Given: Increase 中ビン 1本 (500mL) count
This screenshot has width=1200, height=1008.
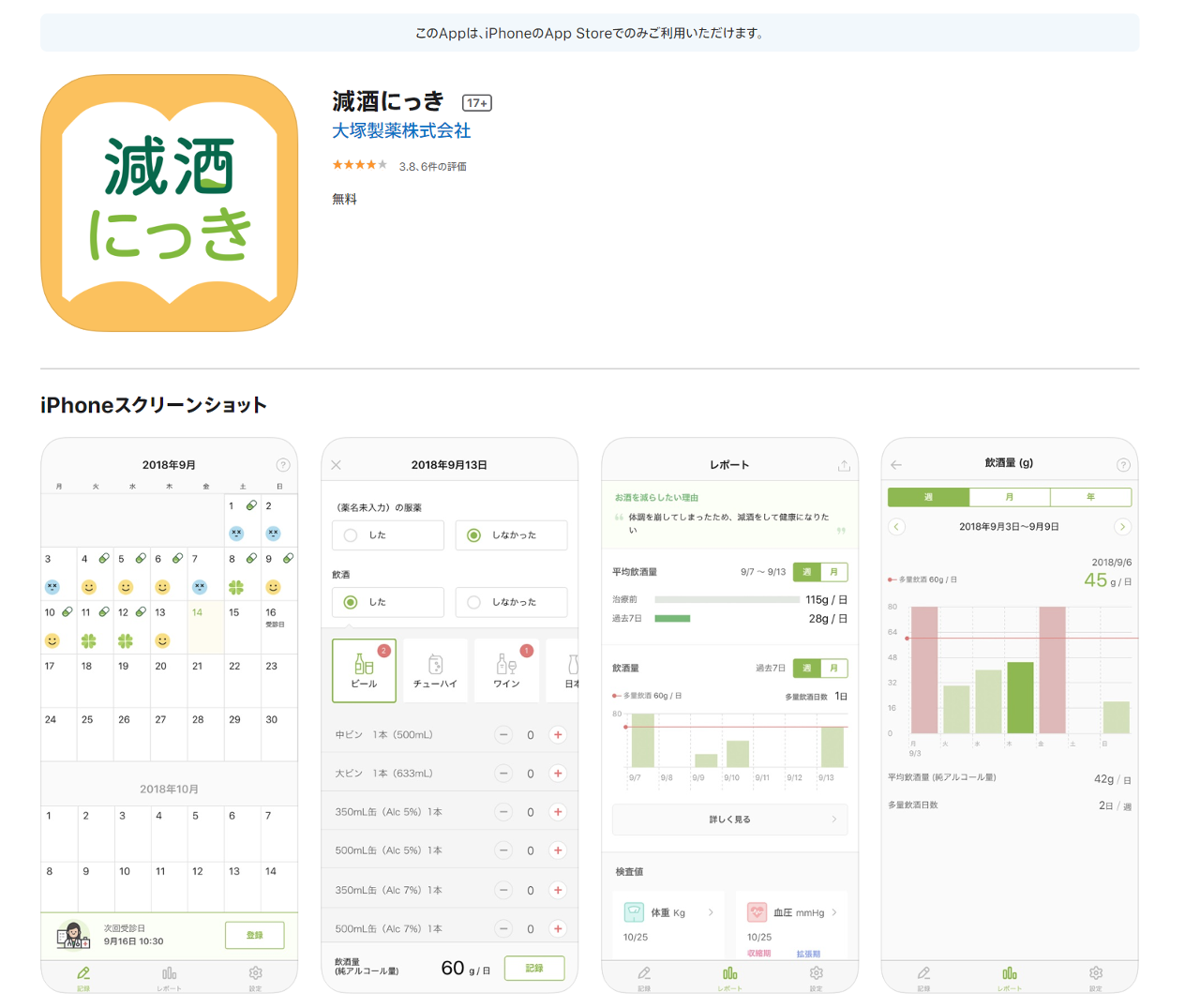Looking at the screenshot, I should click(x=558, y=735).
